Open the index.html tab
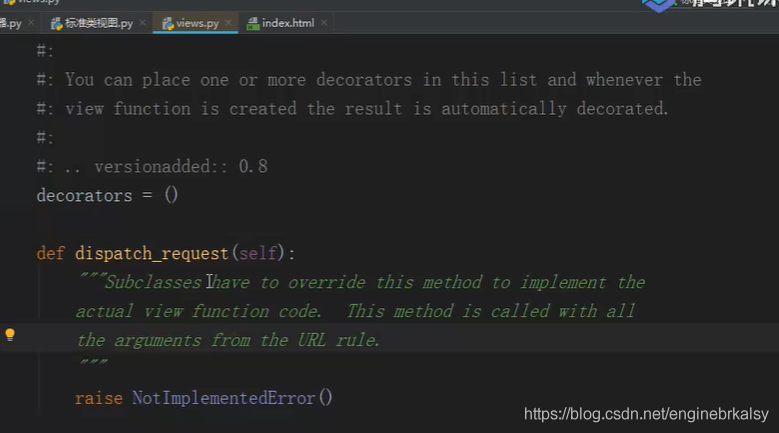Viewport: 779px width, 433px height. (x=287, y=23)
